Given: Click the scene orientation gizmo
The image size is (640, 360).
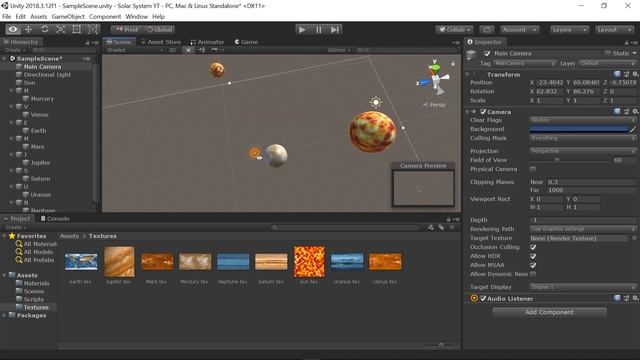Looking at the screenshot, I should [435, 78].
